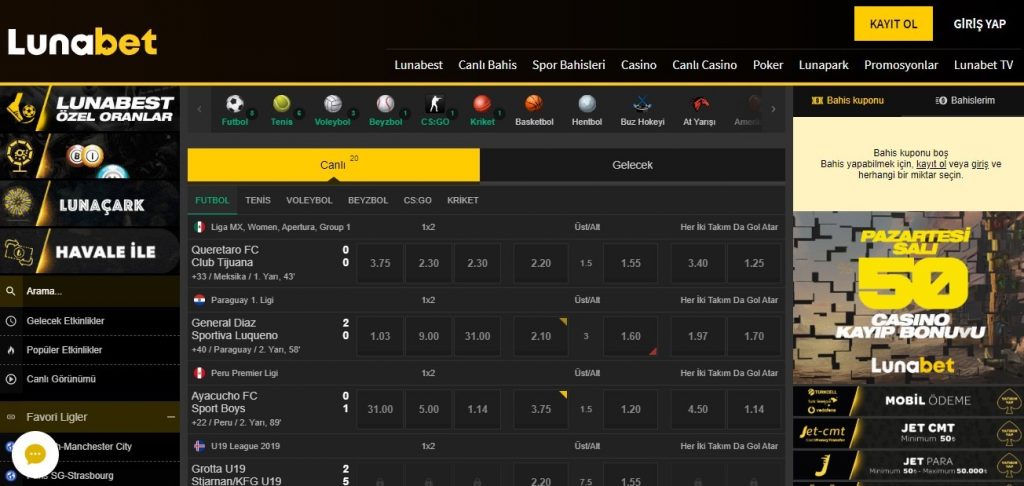Open the Lunabet TV menu item
This screenshot has width=1024, height=486.
click(x=984, y=65)
